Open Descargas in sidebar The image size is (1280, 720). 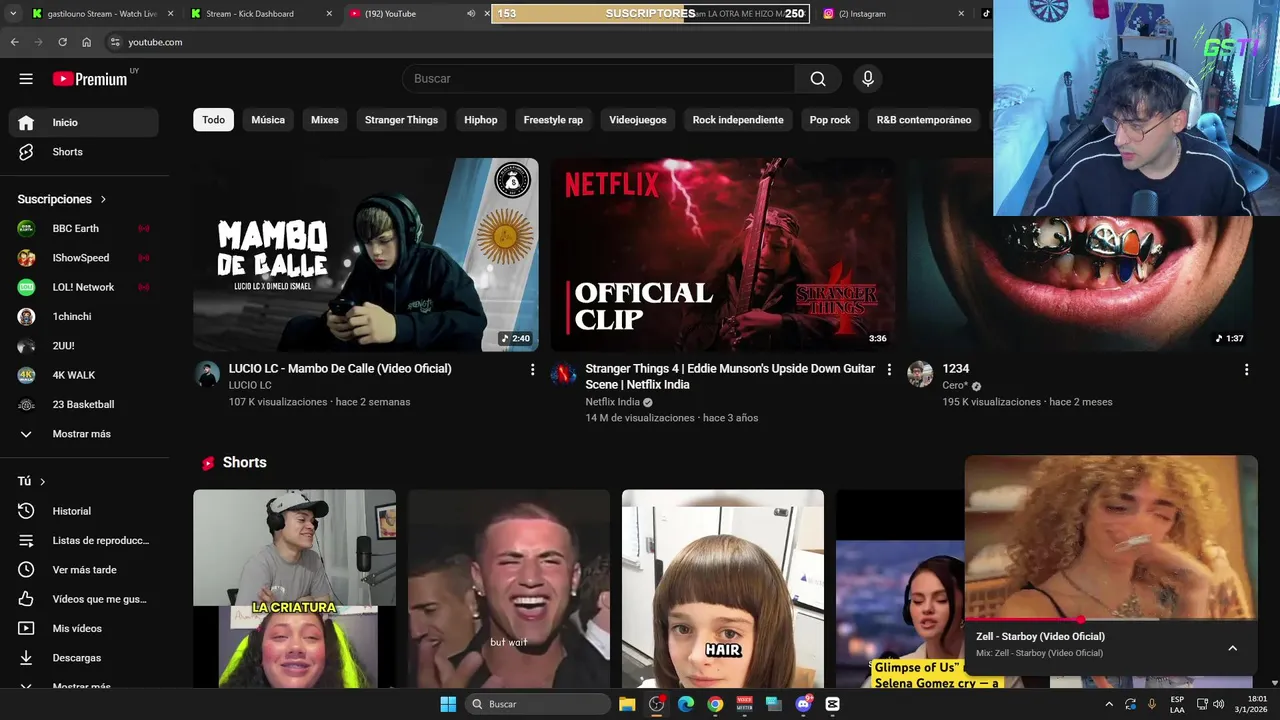84,658
